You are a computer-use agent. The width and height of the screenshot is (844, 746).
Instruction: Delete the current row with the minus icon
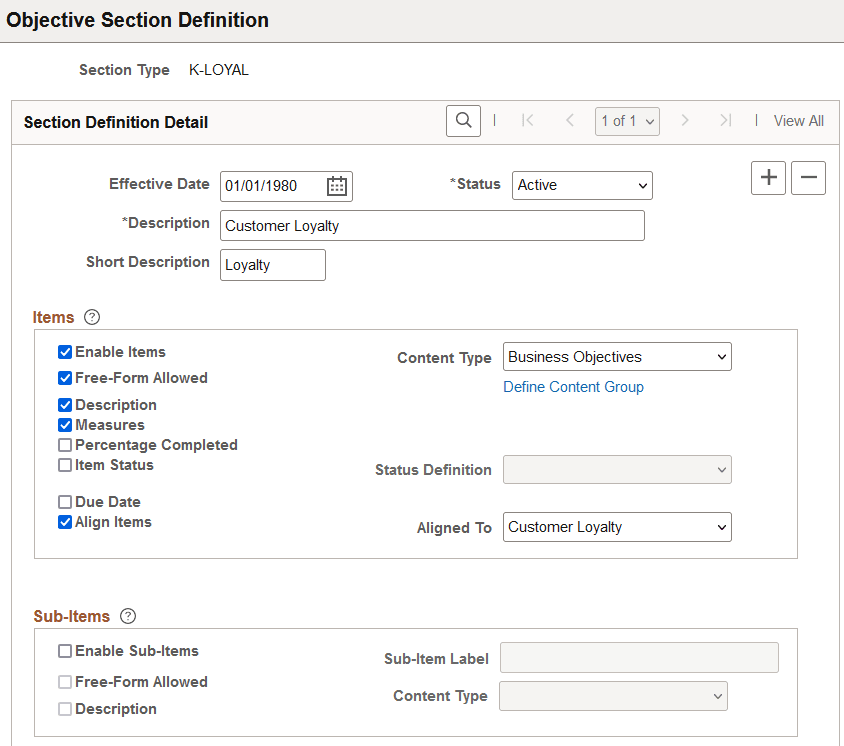808,177
